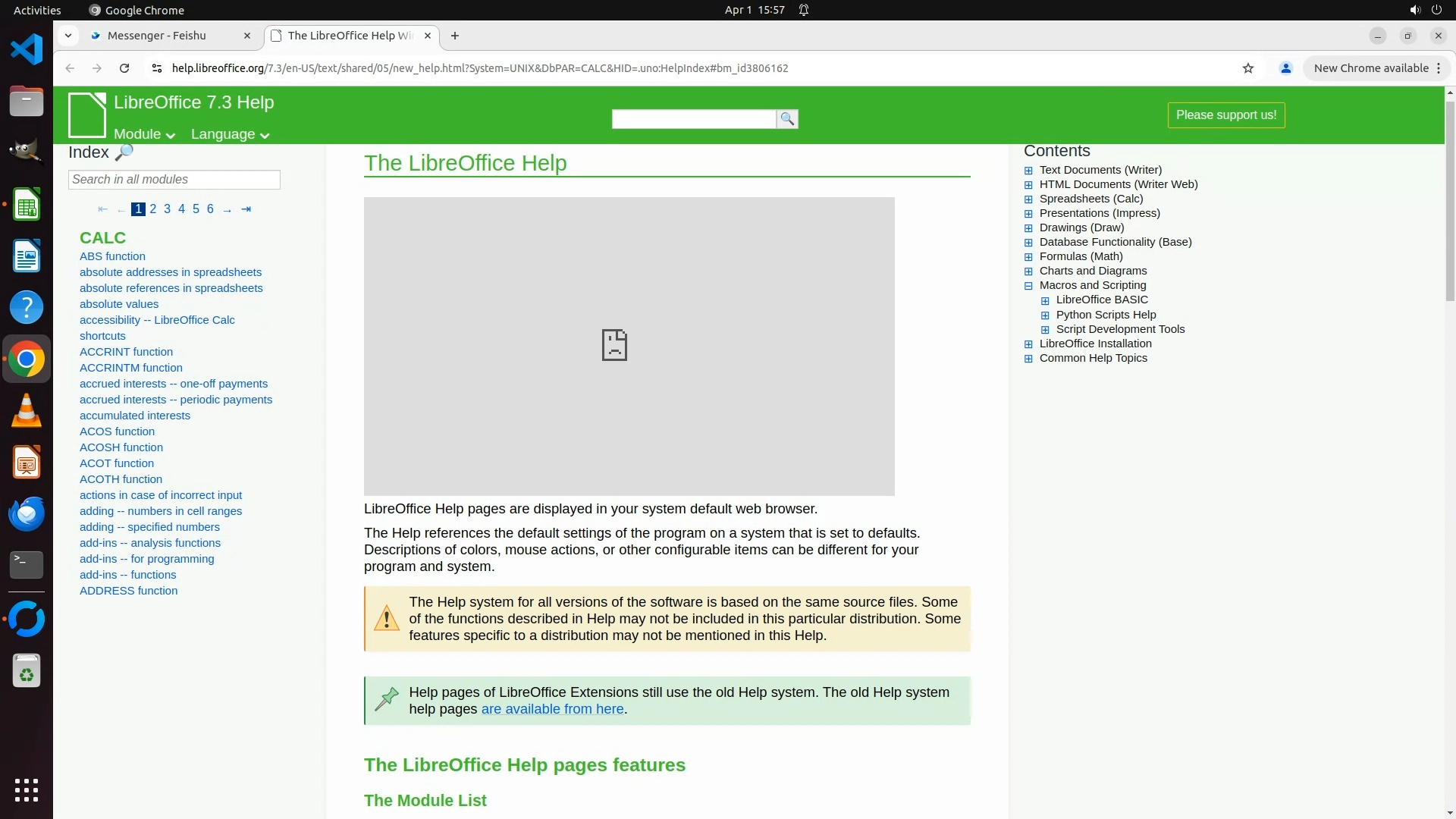Collapse the Macros and Scripting node
Viewport: 1456px width, 819px height.
click(x=1028, y=286)
